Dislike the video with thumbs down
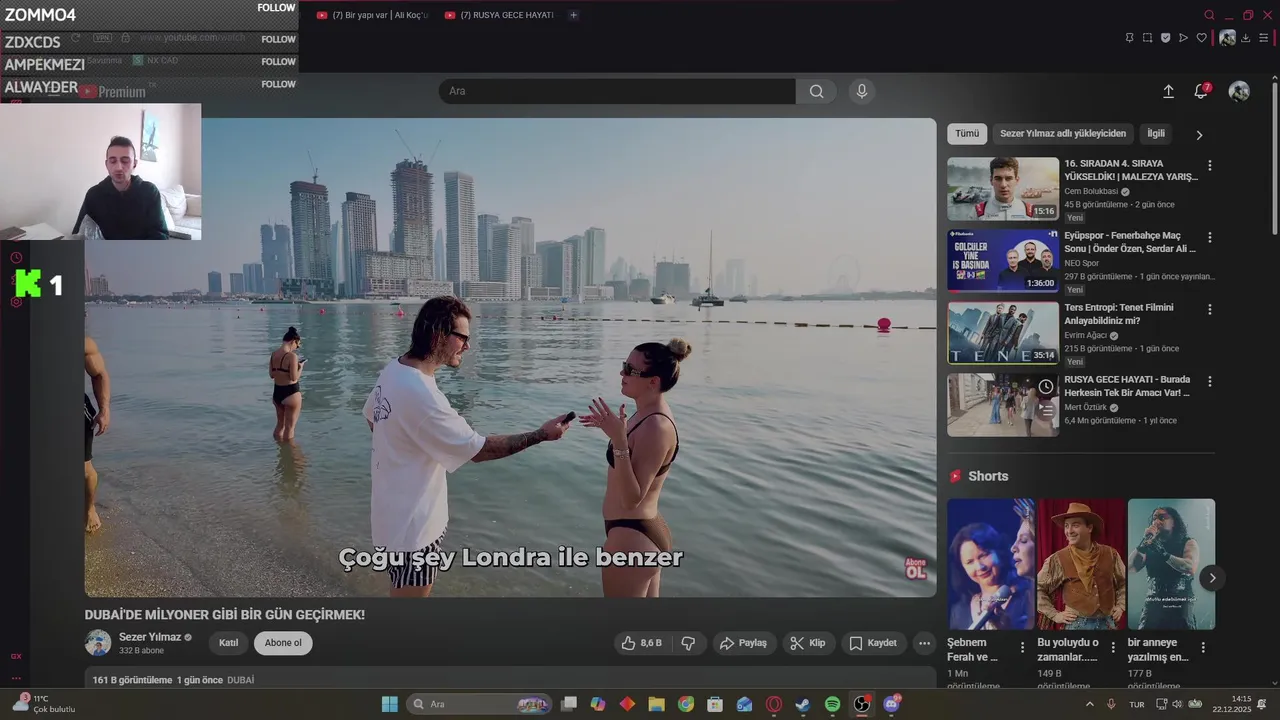 click(x=689, y=643)
